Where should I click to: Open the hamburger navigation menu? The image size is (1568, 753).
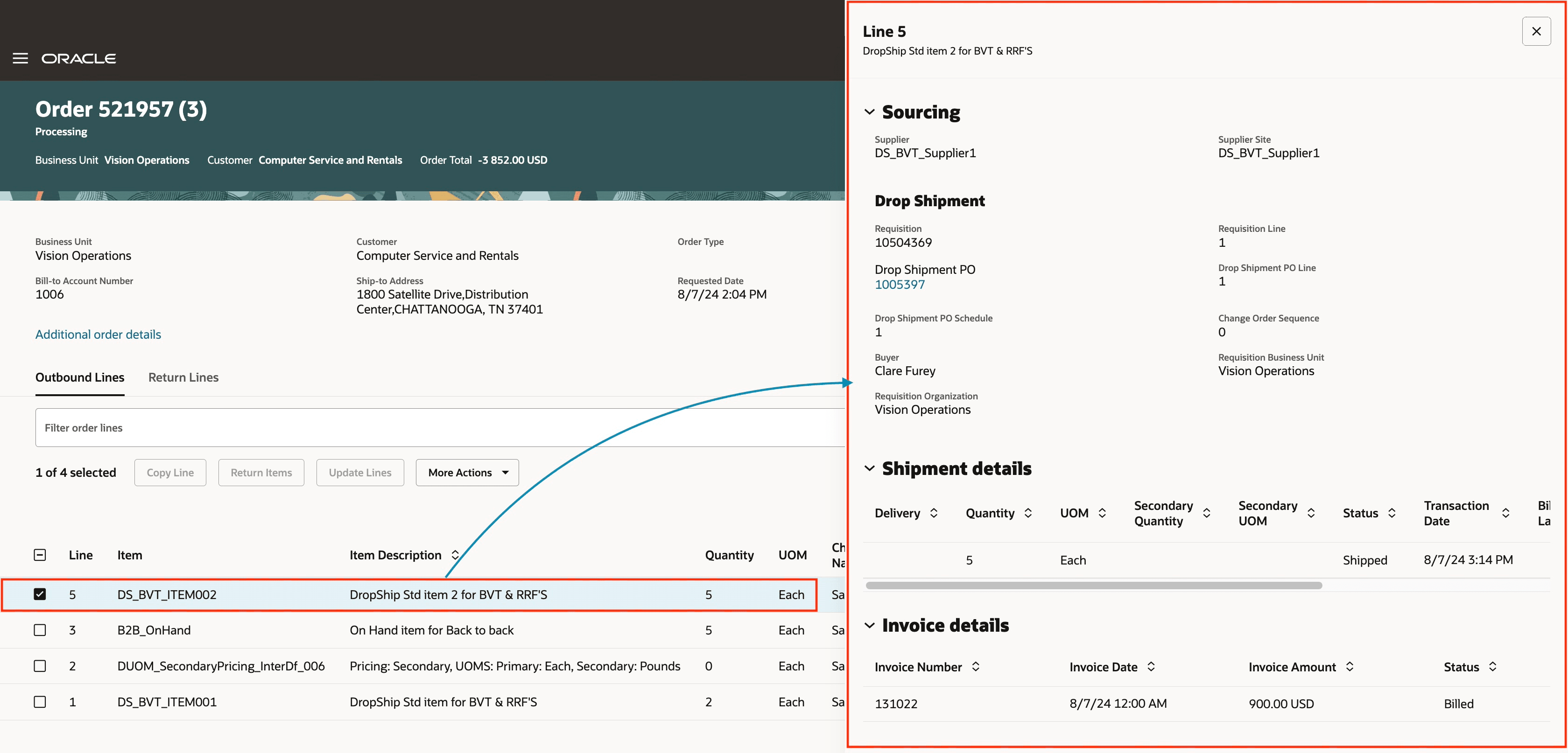(20, 58)
